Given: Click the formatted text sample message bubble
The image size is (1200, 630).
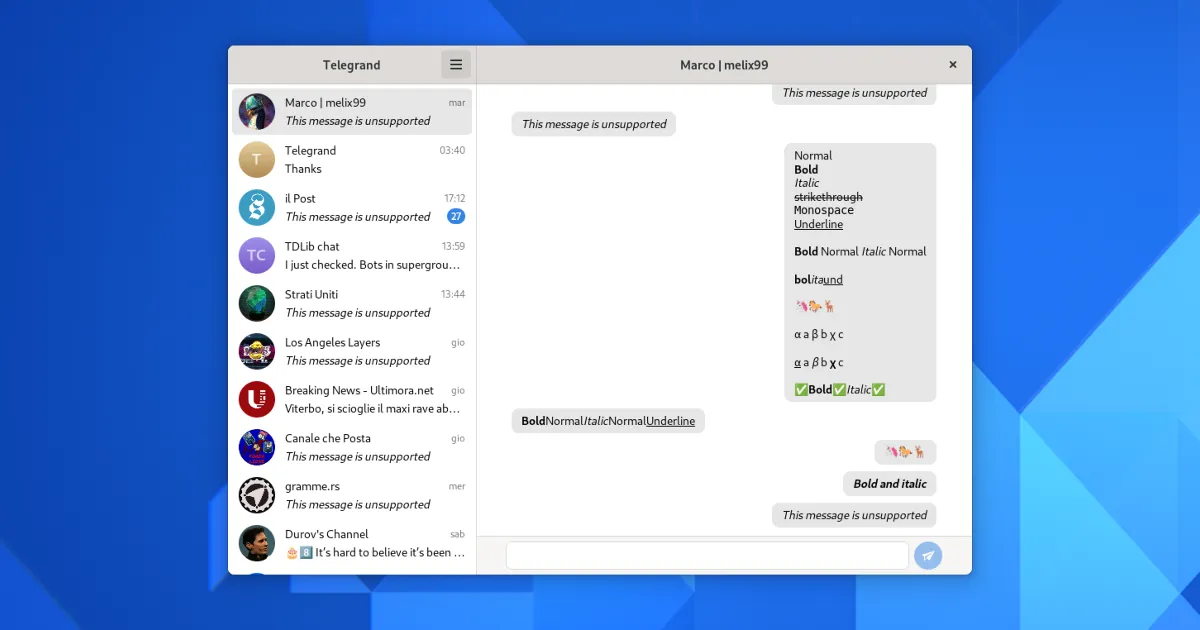Looking at the screenshot, I should pyautogui.click(x=860, y=272).
